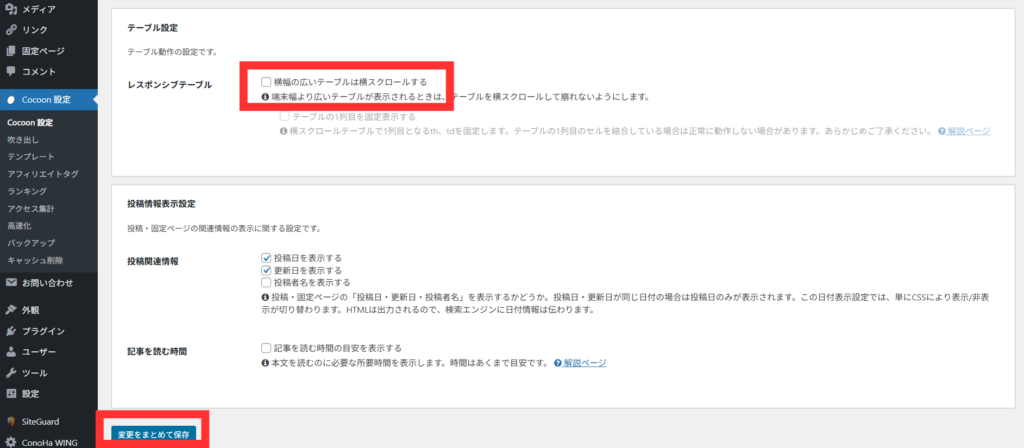The height and width of the screenshot is (448, 1024).
Task: Open キャッシュ削除 submenu item
Action: click(x=35, y=260)
